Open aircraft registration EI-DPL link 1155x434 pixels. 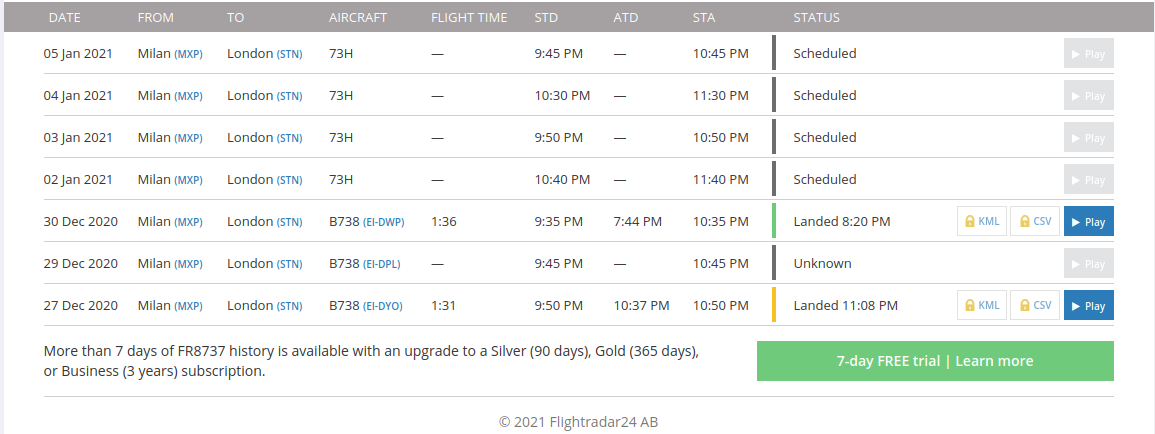coord(383,264)
